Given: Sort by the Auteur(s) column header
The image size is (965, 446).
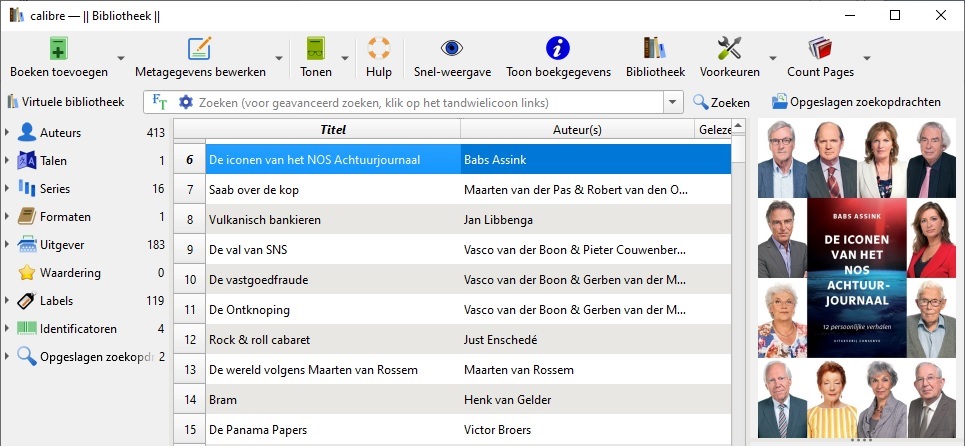Looking at the screenshot, I should click(577, 129).
